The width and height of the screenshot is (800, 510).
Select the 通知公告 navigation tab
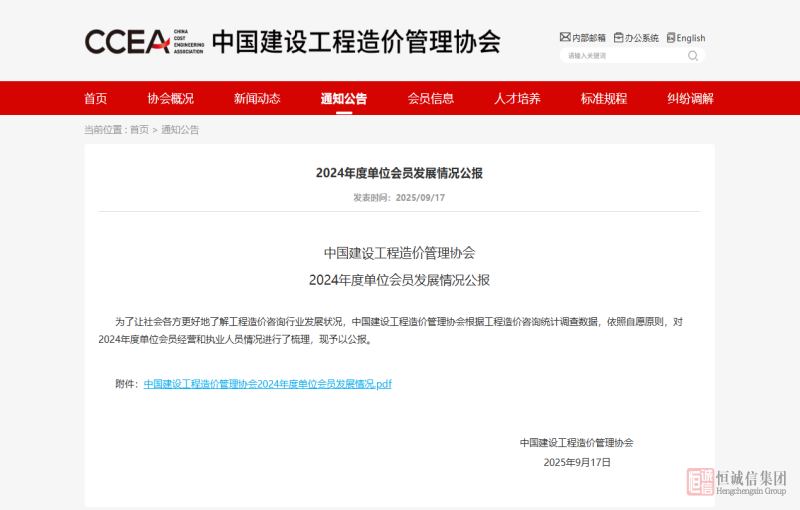pos(344,98)
